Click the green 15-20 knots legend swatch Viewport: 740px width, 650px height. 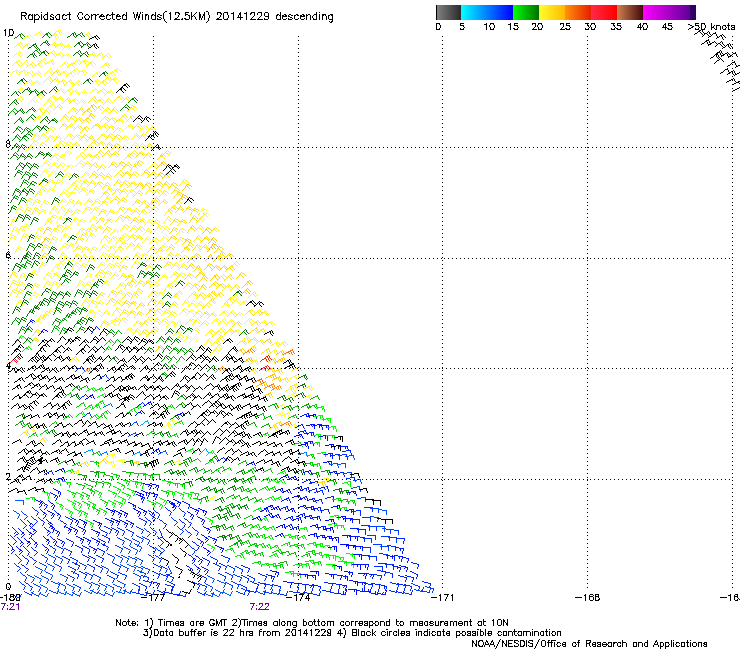(526, 12)
